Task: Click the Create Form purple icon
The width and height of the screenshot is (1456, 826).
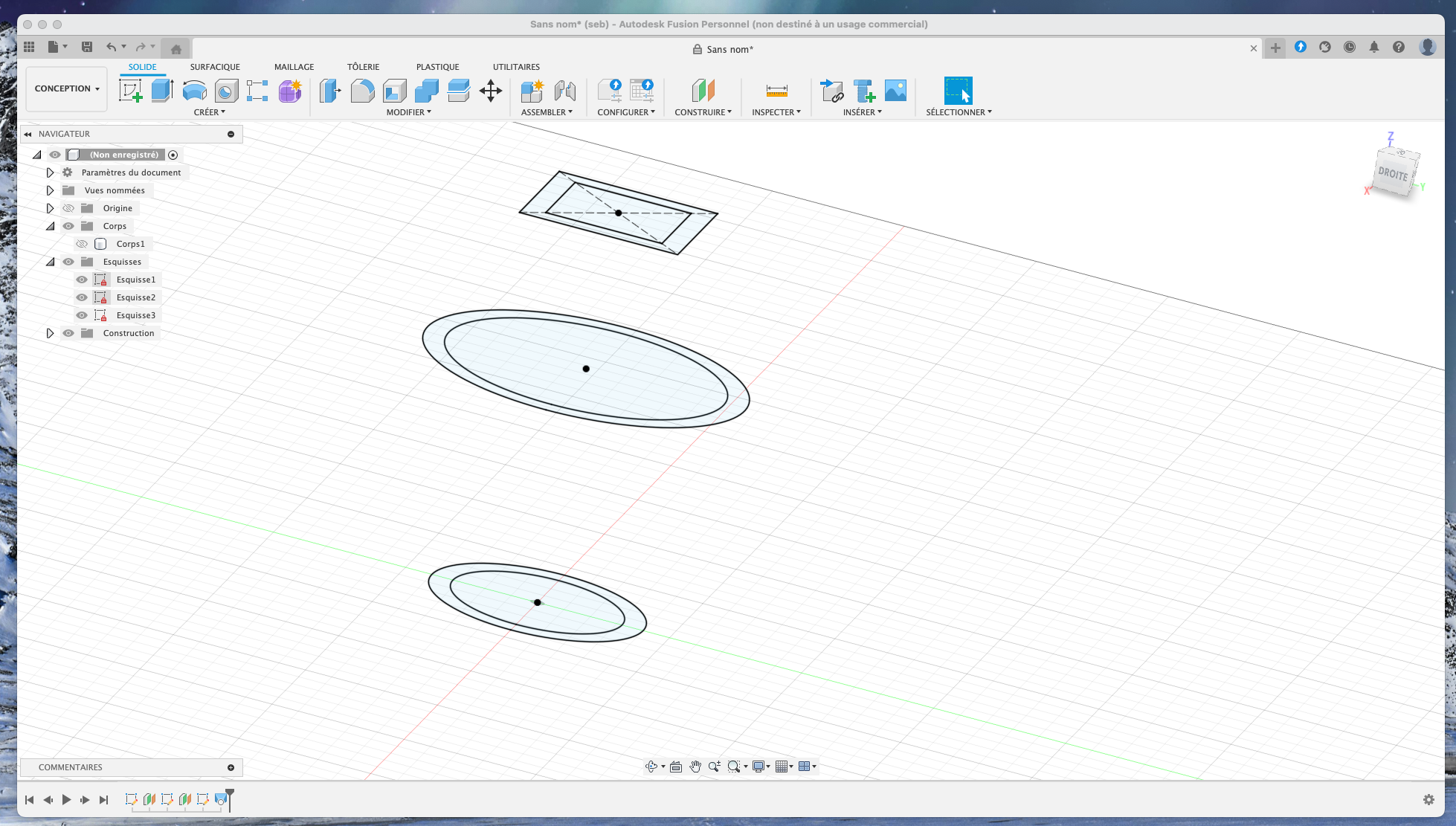Action: coord(290,91)
